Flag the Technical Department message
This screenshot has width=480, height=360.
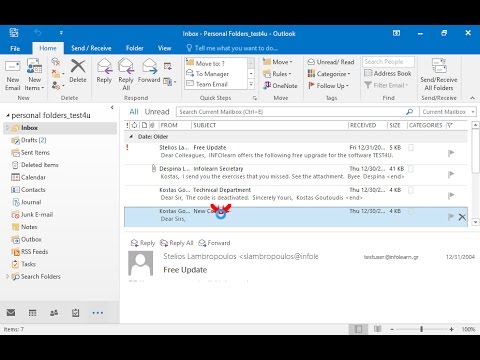pyautogui.click(x=451, y=195)
